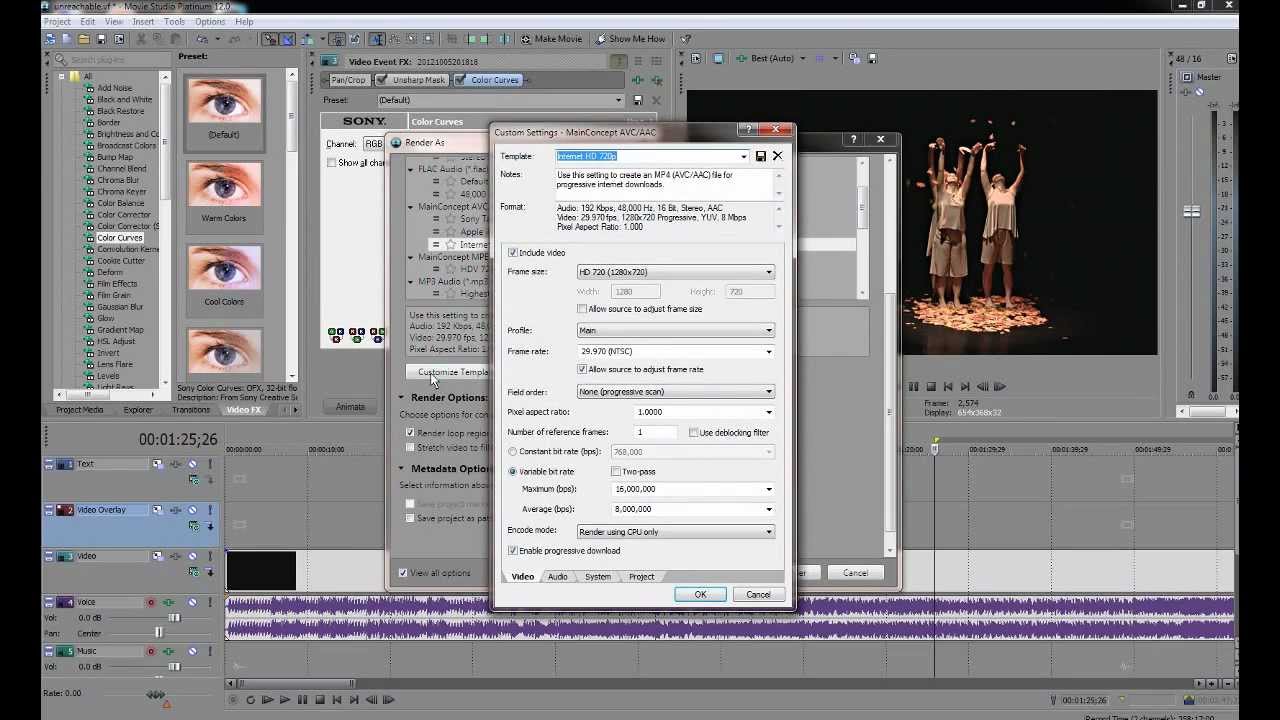Open the Tools menu
1280x720 pixels.
(x=174, y=22)
